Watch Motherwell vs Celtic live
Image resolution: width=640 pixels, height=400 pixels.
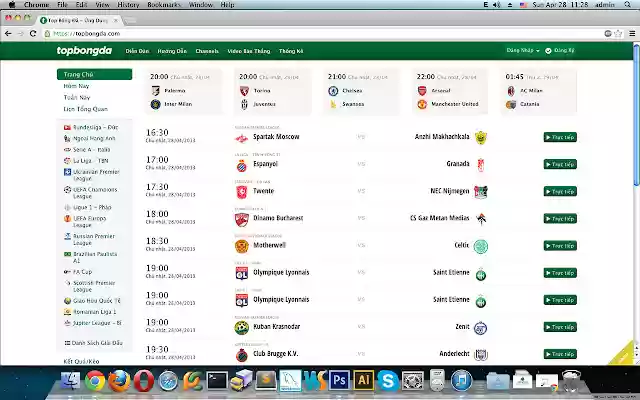point(560,246)
